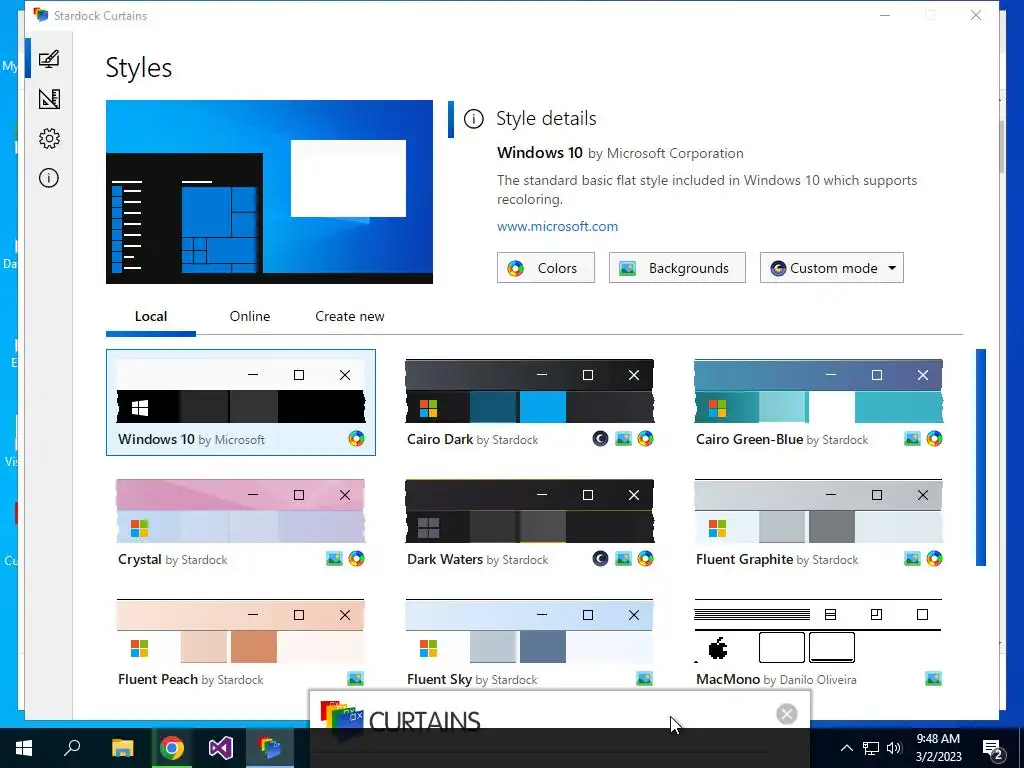
Task: Open the settings gear in the sidebar
Action: (49, 138)
